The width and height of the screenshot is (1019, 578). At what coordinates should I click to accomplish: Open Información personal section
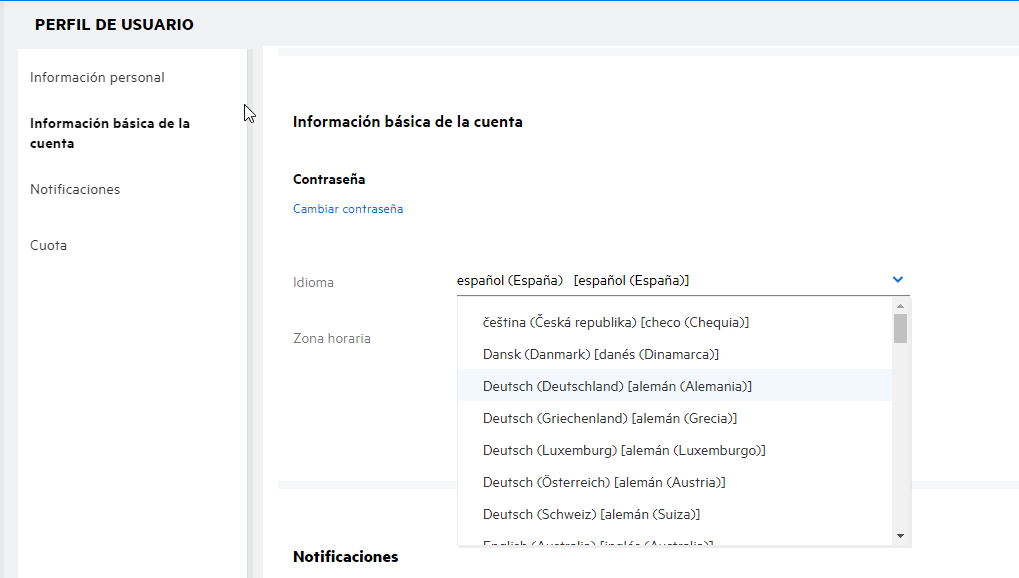(97, 77)
